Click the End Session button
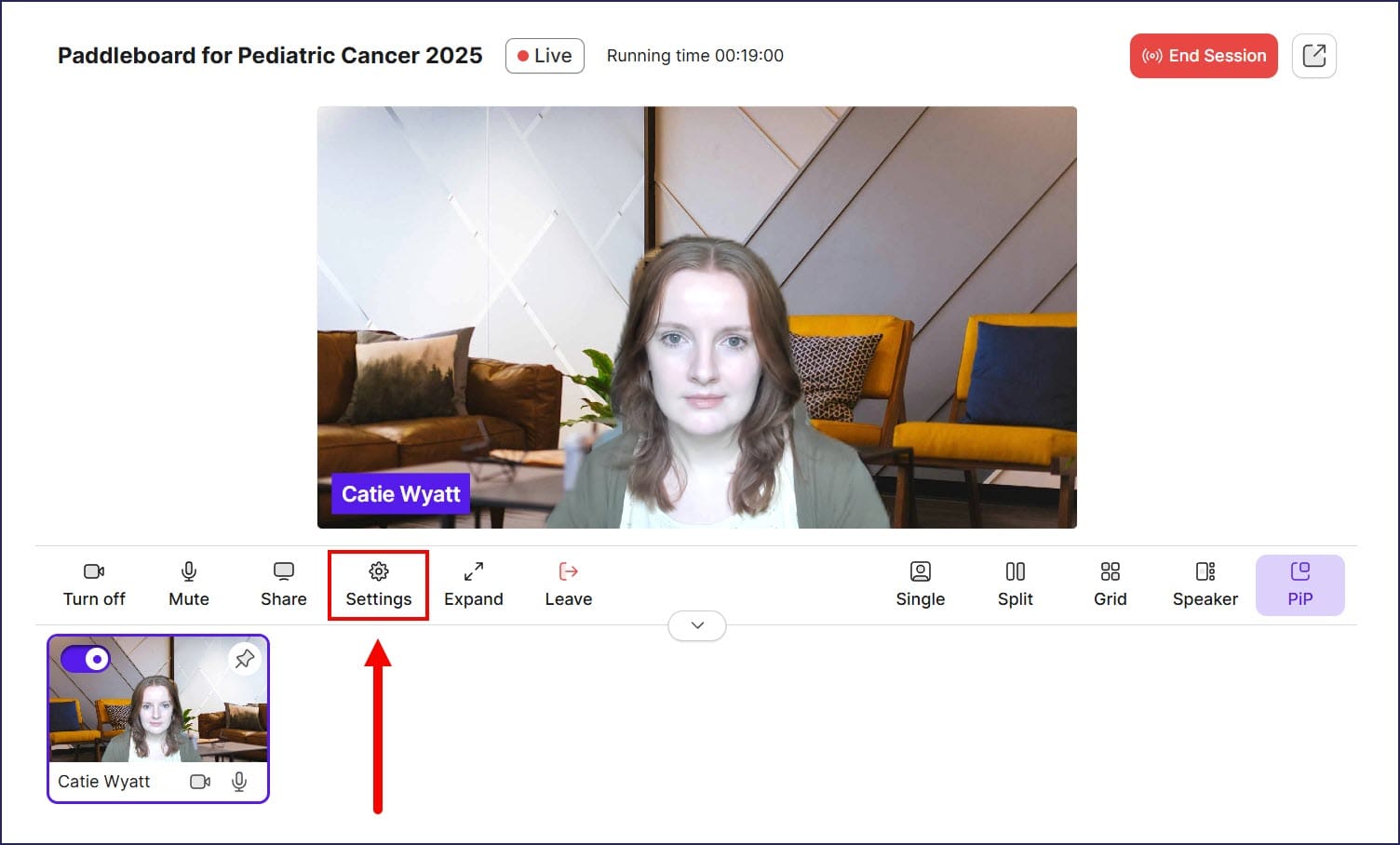 pyautogui.click(x=1203, y=56)
